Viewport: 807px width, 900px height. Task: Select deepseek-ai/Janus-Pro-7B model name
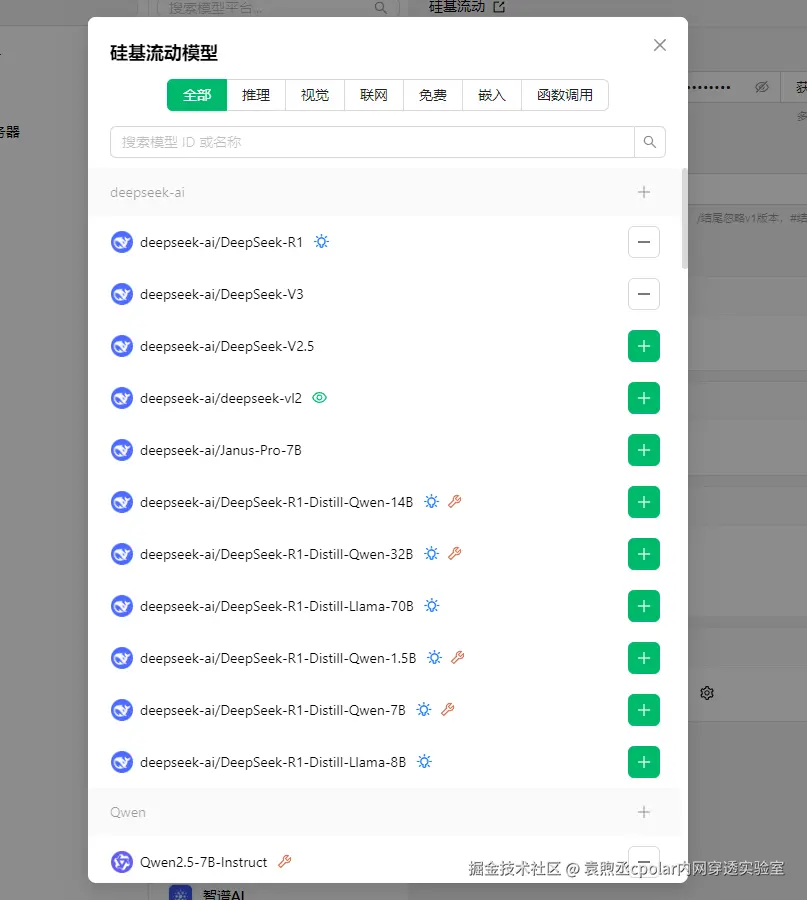pos(220,450)
